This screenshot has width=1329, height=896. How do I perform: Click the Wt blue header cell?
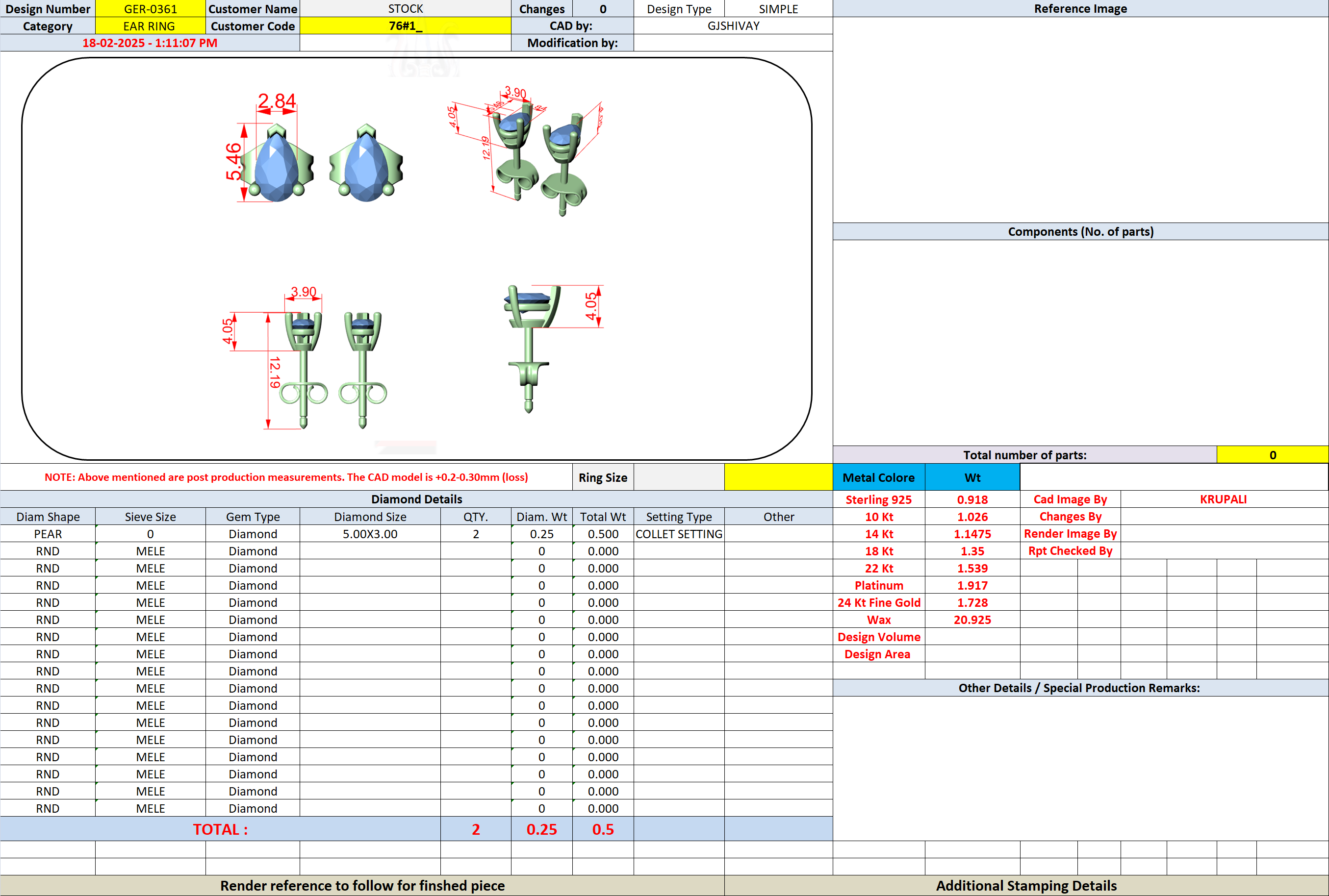point(972,477)
